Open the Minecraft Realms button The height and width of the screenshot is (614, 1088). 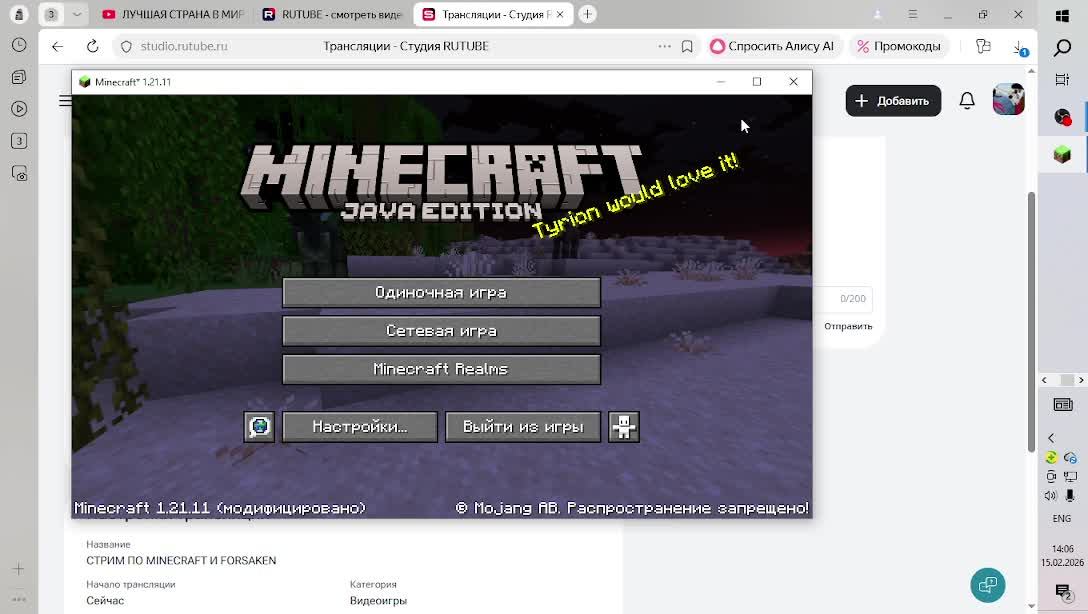441,369
